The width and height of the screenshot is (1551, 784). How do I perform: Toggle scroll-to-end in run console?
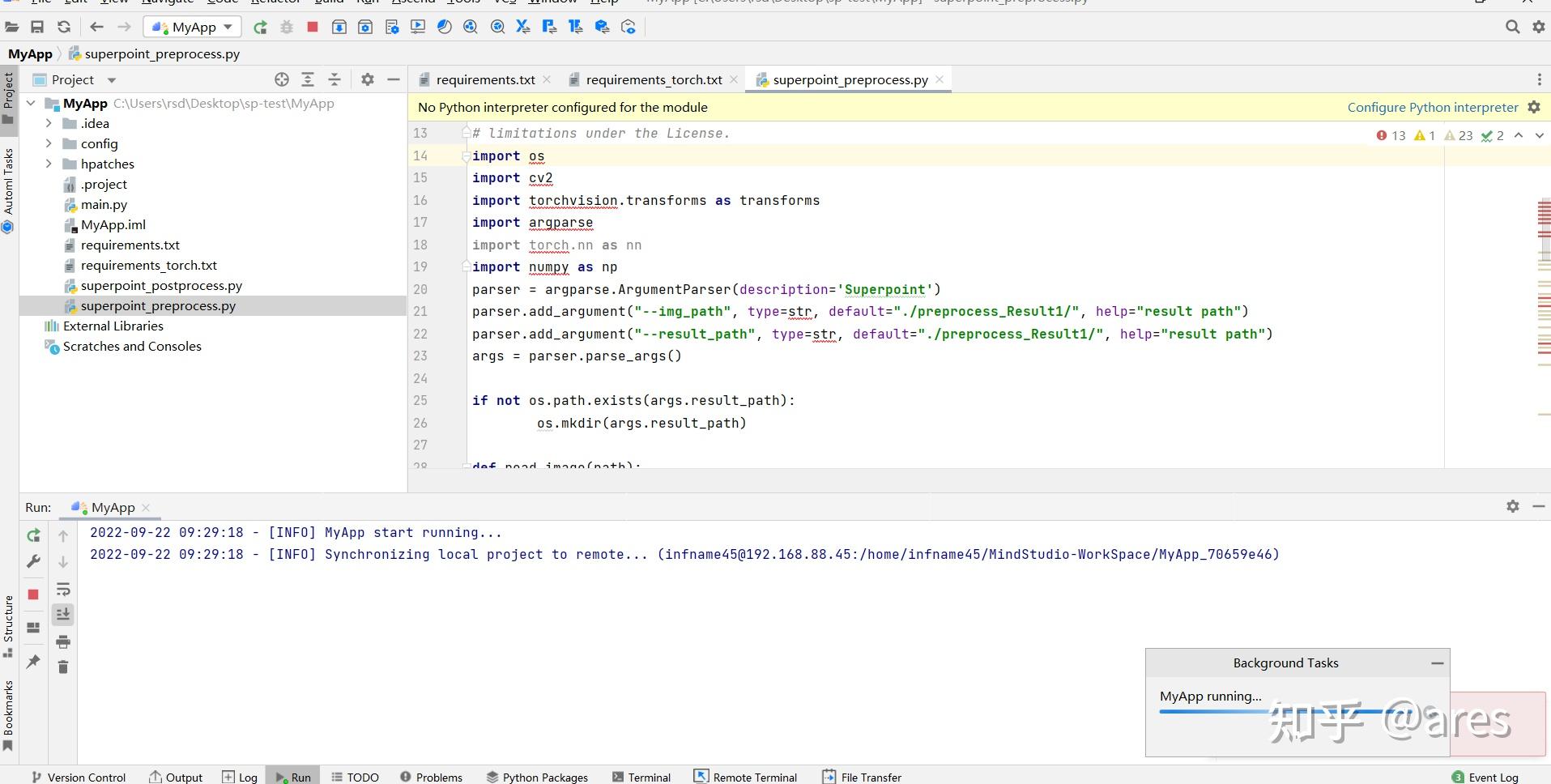pos(63,615)
